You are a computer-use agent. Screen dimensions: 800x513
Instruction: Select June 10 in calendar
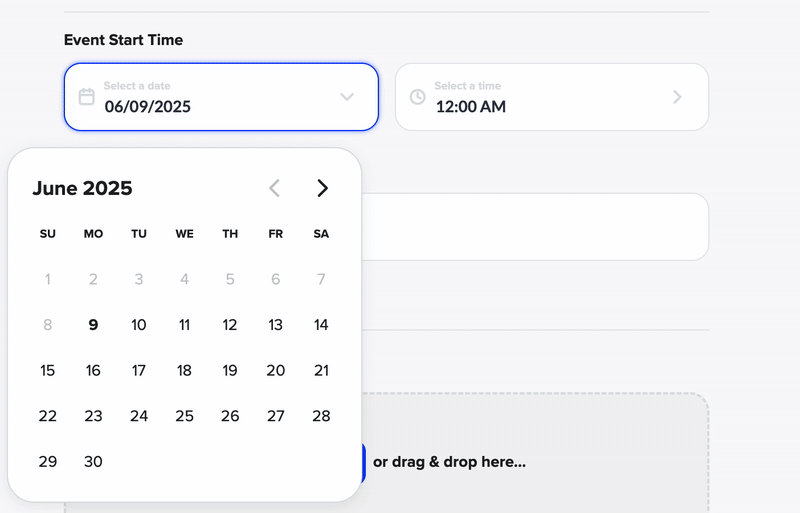tap(139, 325)
